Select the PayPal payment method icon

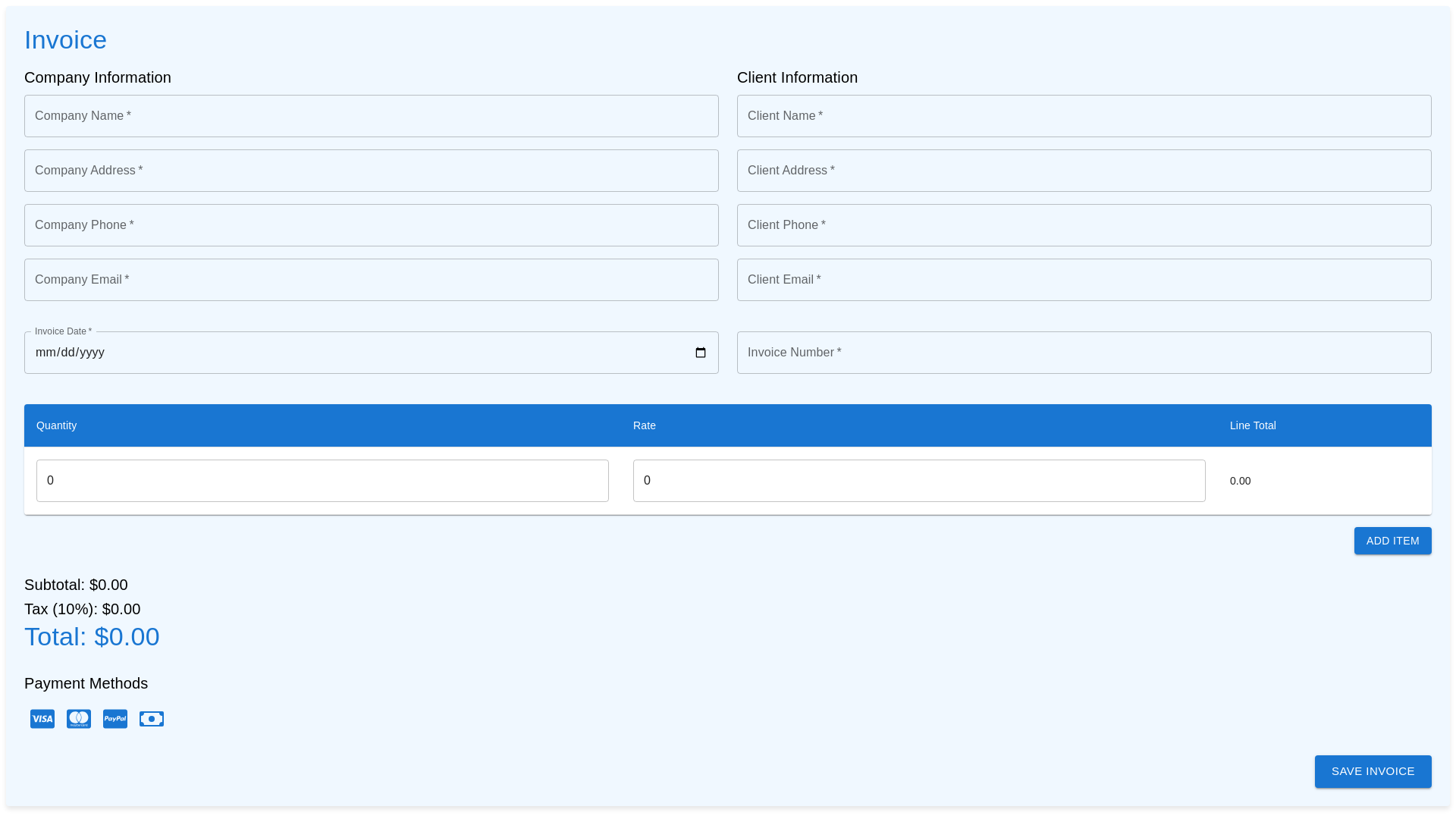115,718
